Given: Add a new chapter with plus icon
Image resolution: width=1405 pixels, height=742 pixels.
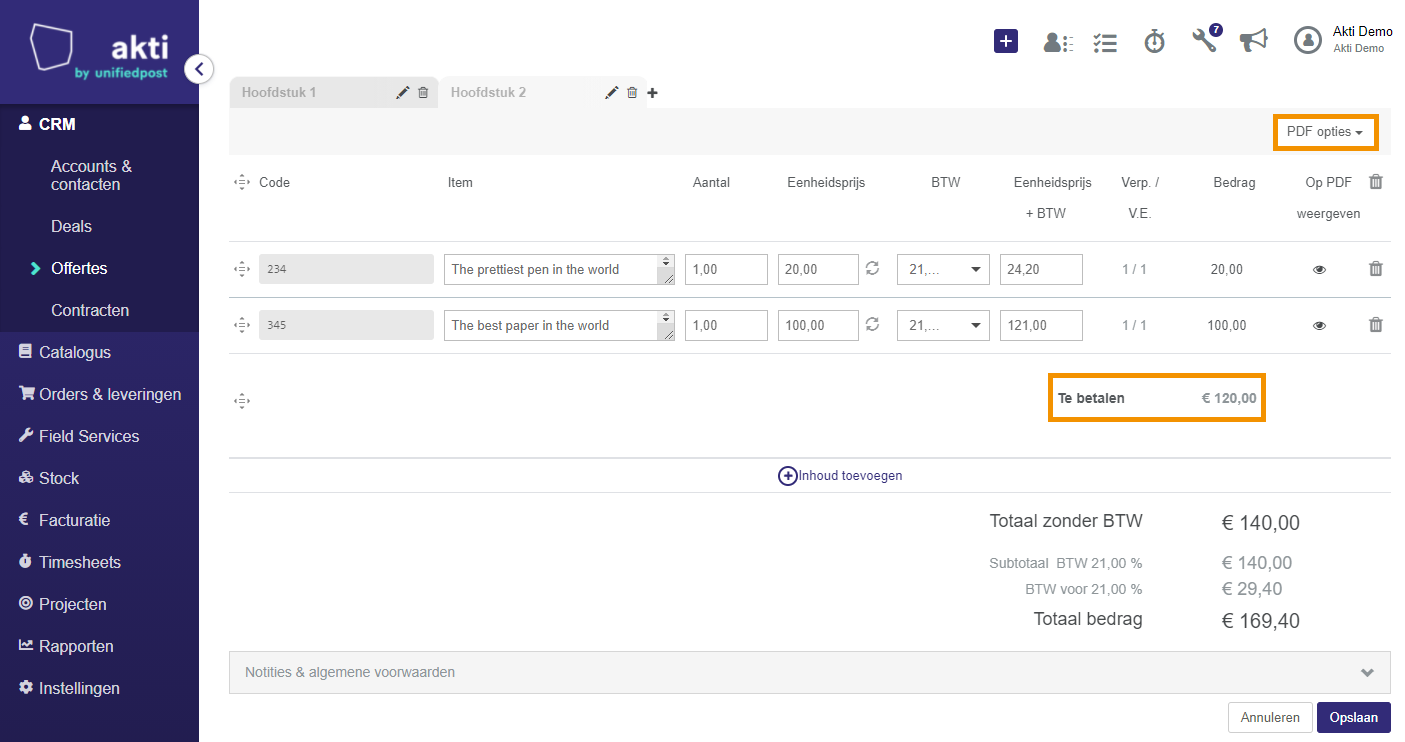Looking at the screenshot, I should (653, 93).
